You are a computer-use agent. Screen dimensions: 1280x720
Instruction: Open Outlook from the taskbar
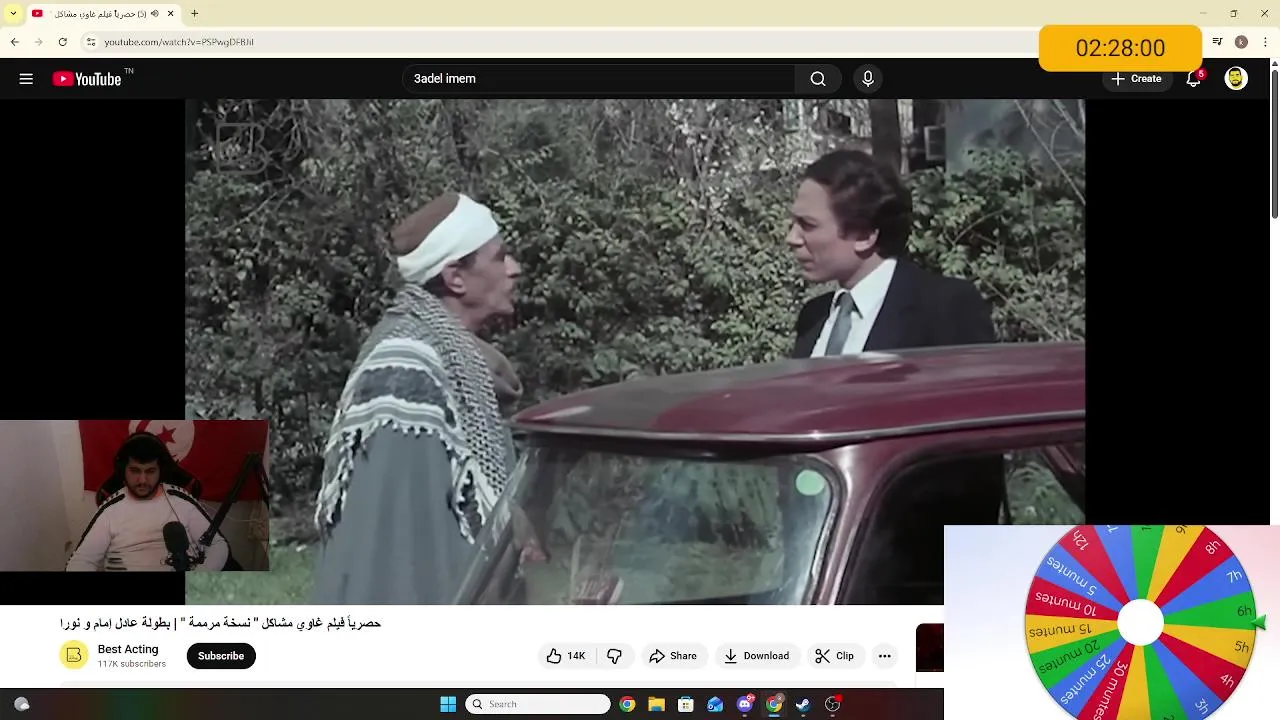[x=715, y=704]
